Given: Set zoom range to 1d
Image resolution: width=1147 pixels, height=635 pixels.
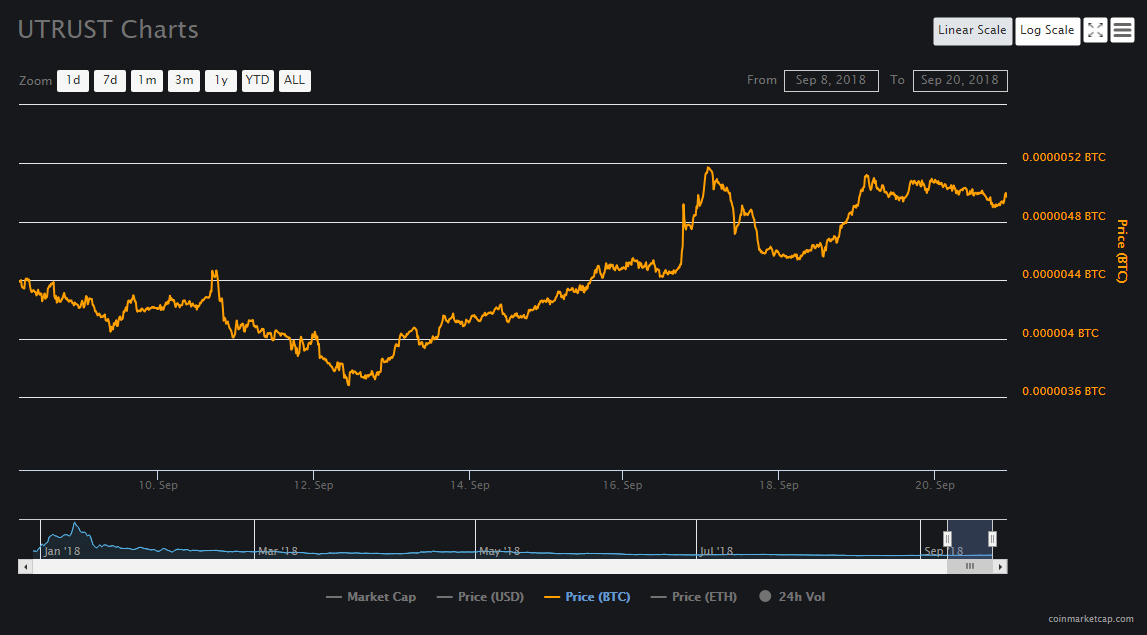Looking at the screenshot, I should [x=73, y=80].
